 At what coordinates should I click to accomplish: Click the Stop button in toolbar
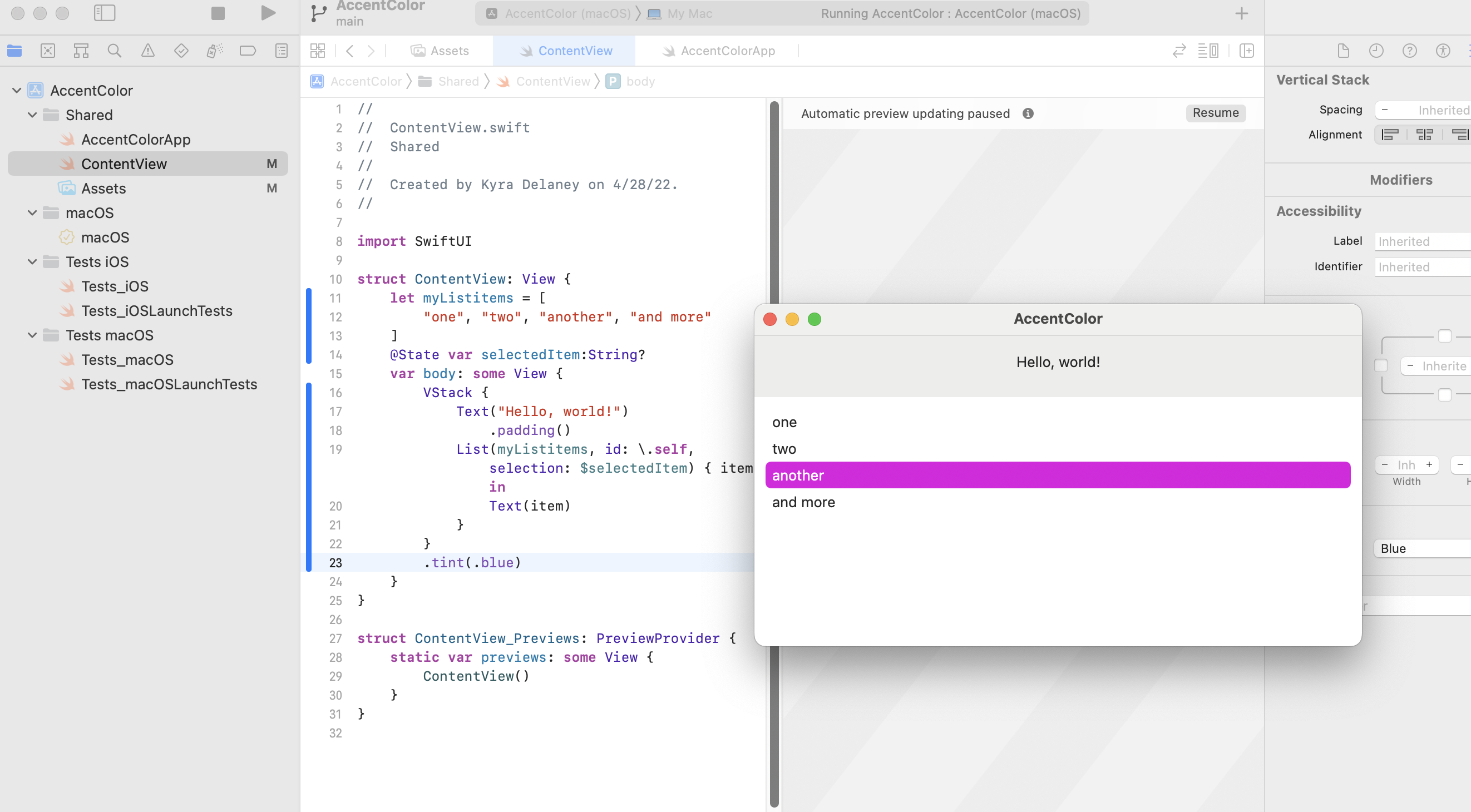218,12
